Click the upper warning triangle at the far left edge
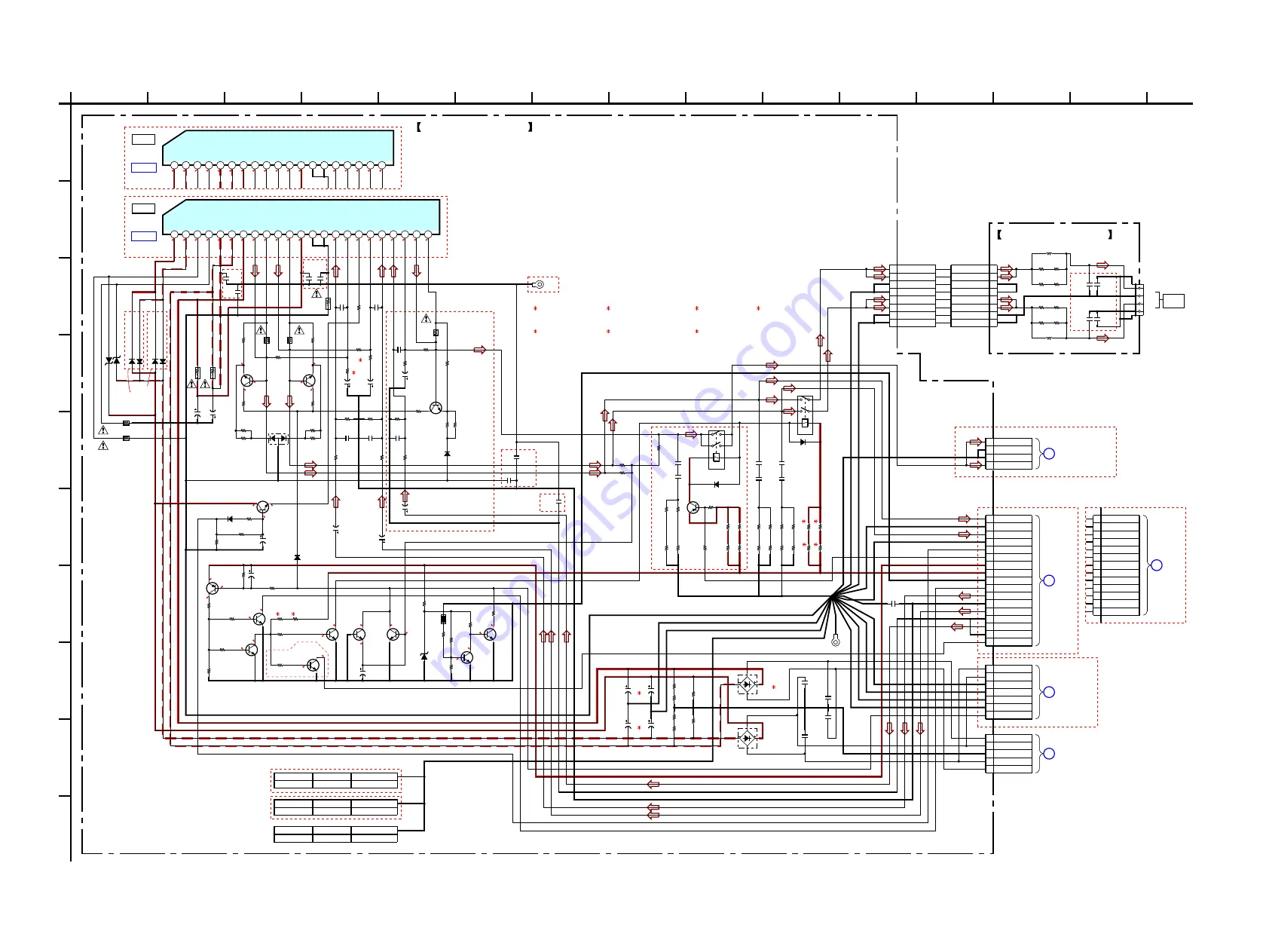The width and height of the screenshot is (1266, 952). [x=103, y=430]
